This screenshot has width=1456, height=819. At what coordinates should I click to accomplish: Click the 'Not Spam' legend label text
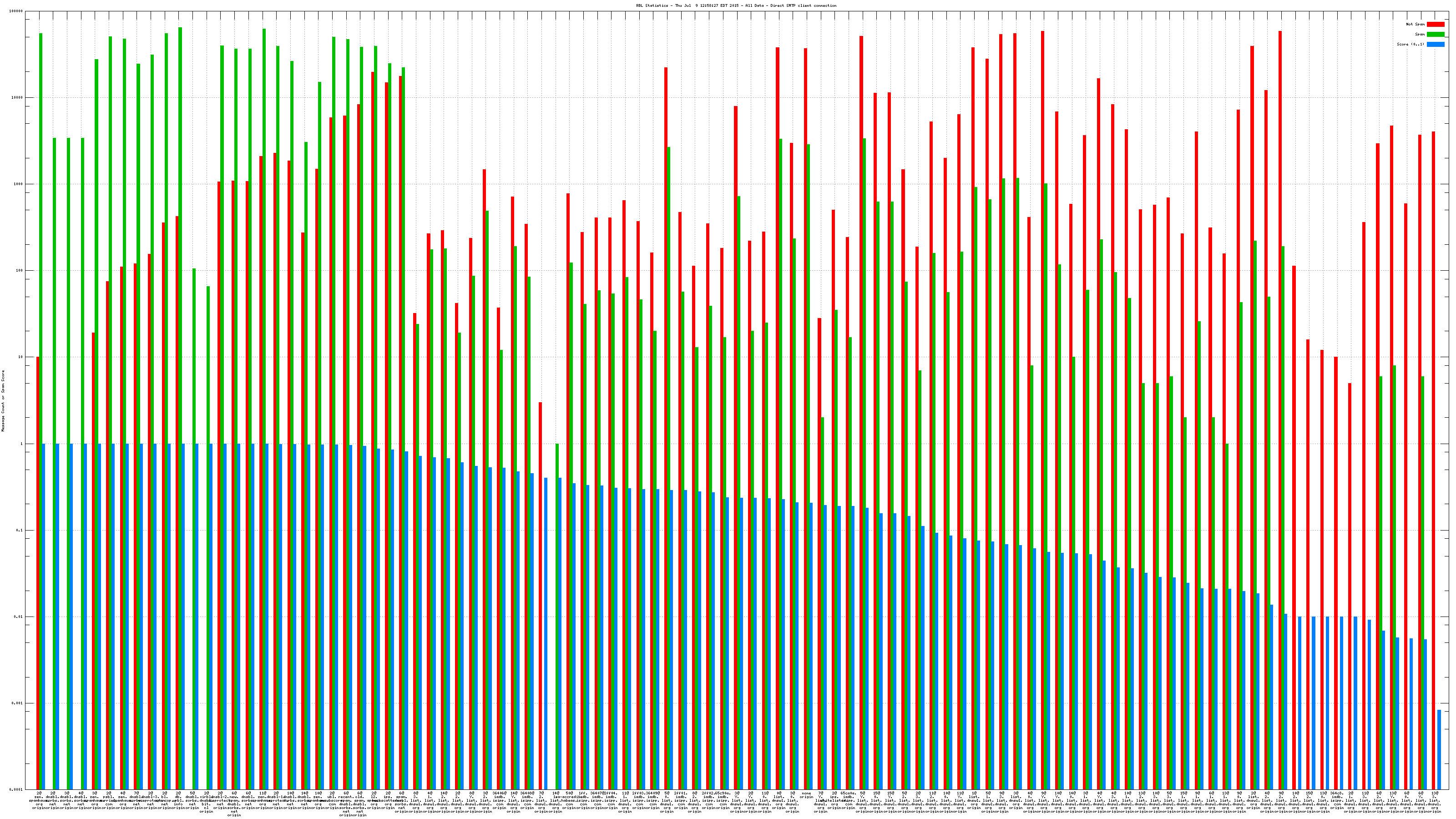1416,24
